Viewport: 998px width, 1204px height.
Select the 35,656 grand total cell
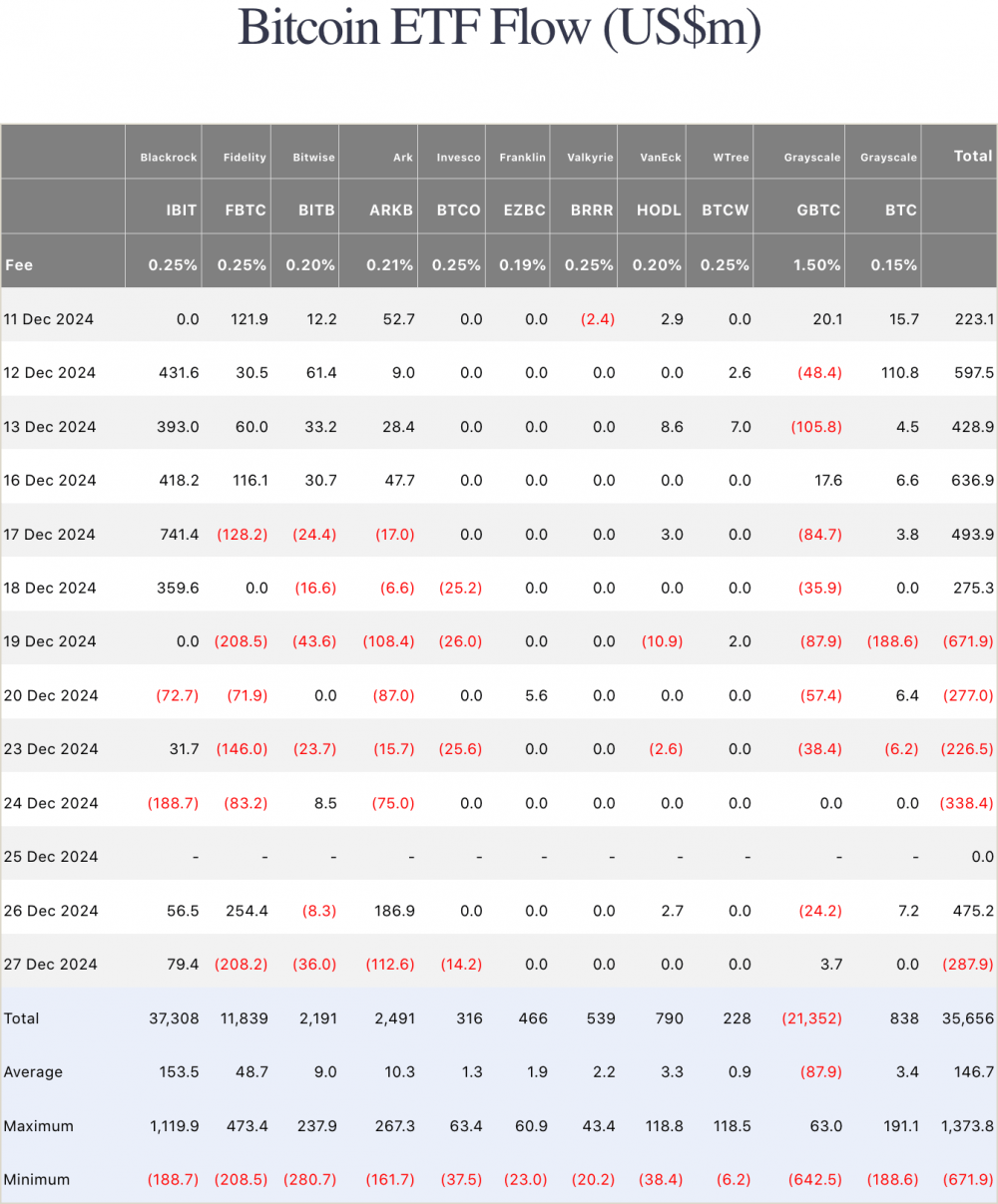point(967,1018)
